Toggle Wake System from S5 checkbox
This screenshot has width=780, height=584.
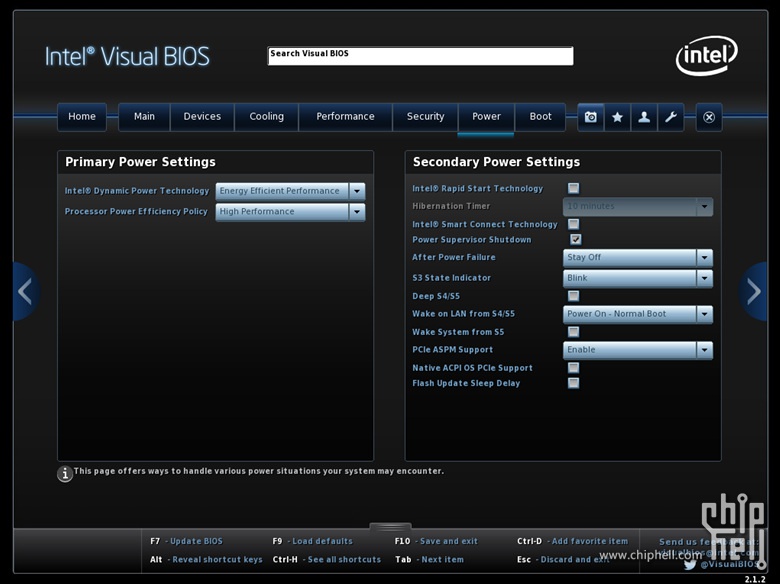coord(574,332)
